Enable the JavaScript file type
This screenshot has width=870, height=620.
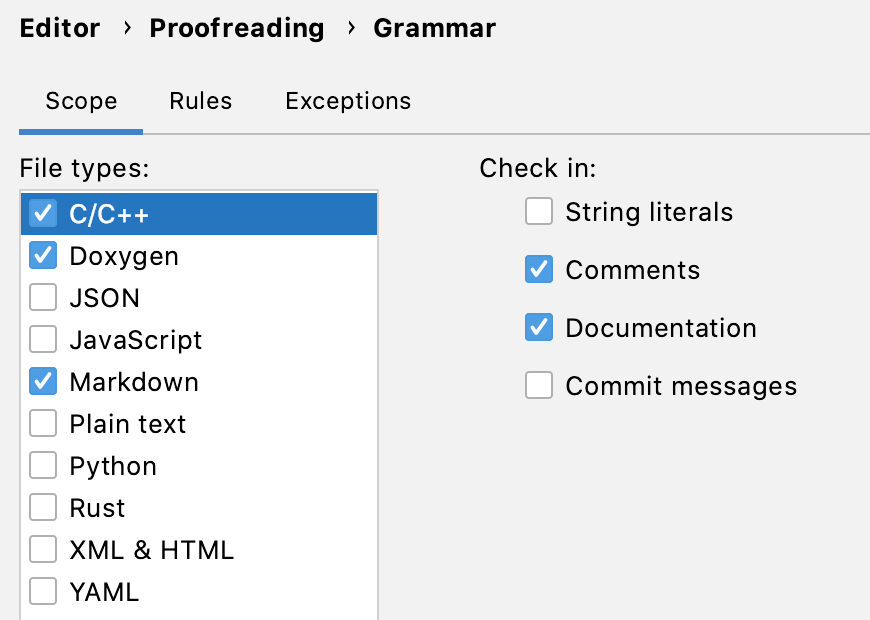click(42, 339)
